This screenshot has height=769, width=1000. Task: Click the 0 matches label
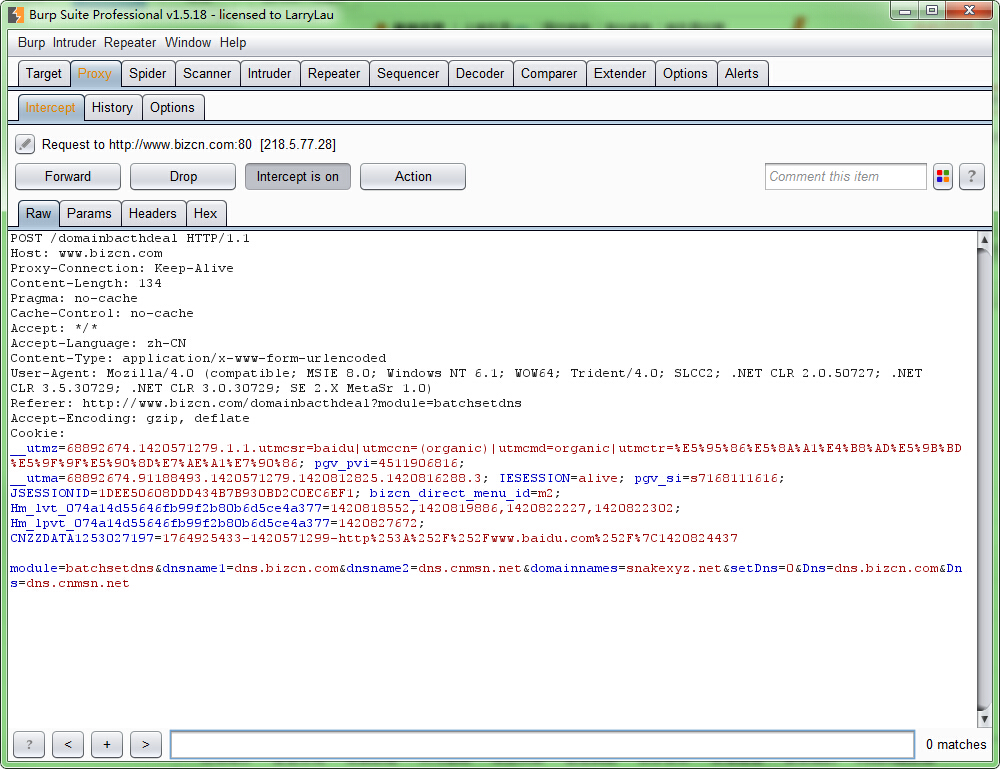coord(955,744)
